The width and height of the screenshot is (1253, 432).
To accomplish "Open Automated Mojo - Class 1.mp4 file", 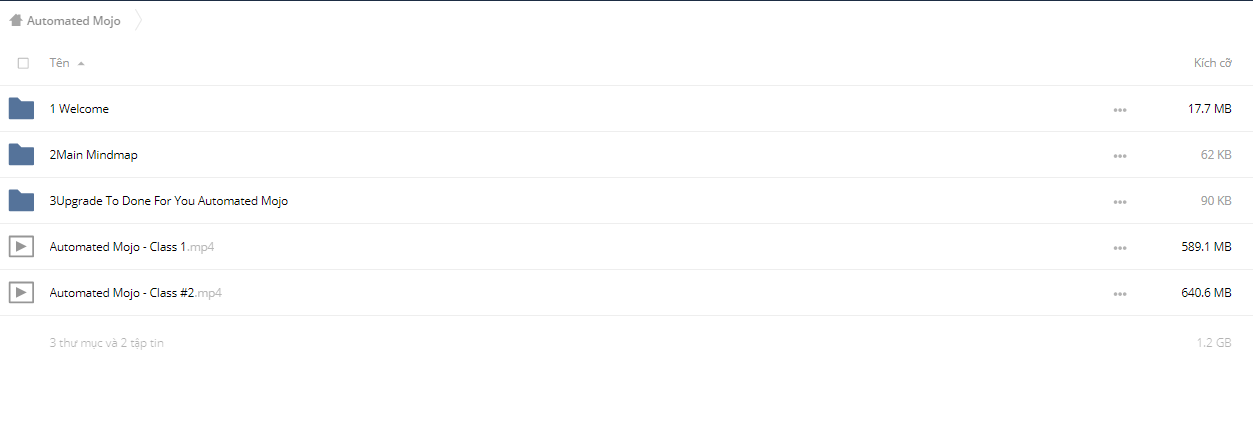I will (x=132, y=247).
